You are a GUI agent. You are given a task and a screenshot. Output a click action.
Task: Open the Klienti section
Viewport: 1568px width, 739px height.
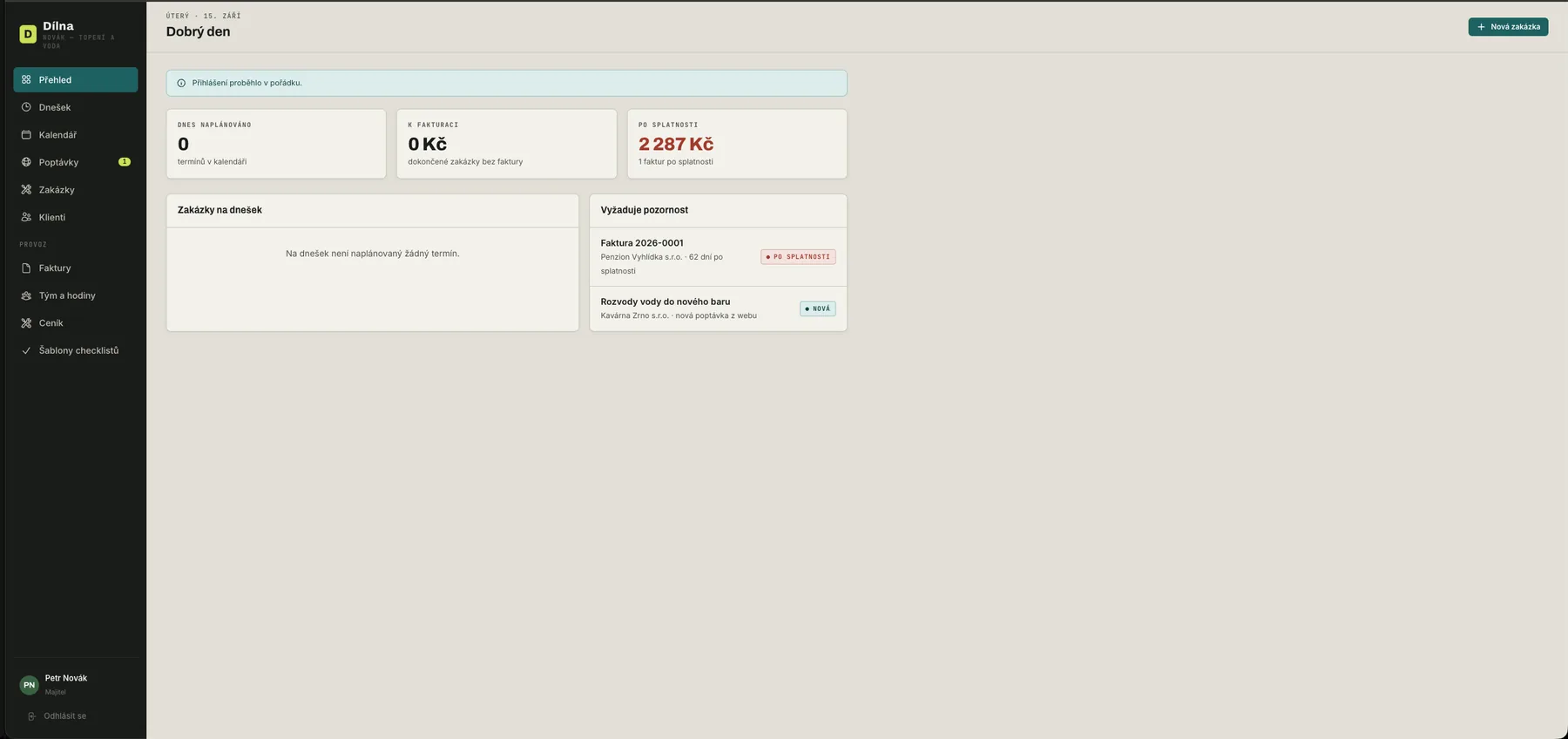pos(76,217)
